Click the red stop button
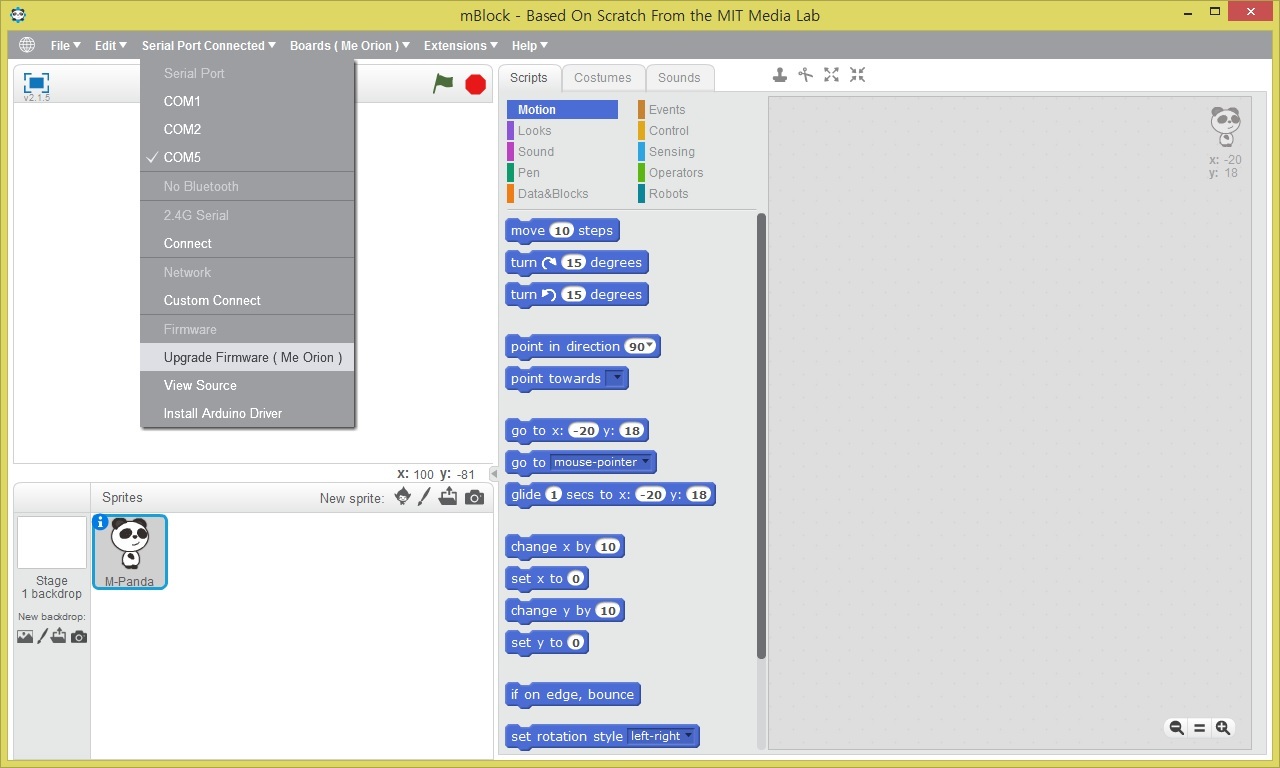Image resolution: width=1280 pixels, height=768 pixels. click(476, 84)
